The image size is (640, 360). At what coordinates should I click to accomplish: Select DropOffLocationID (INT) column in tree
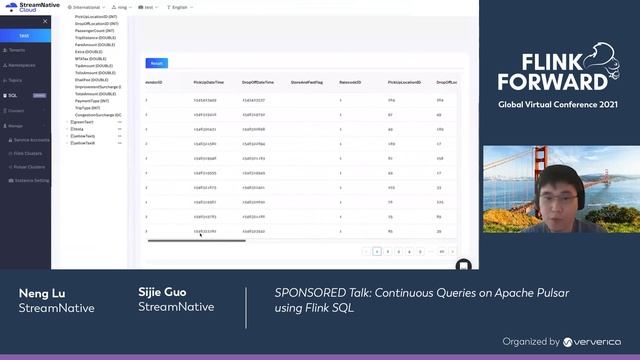(97, 24)
